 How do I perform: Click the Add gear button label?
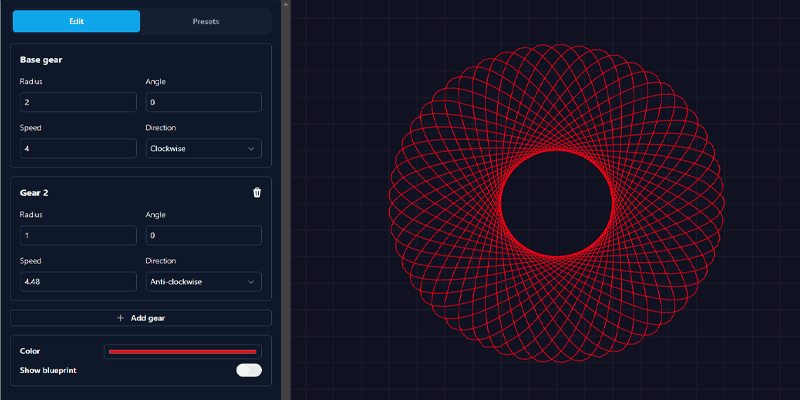tap(148, 318)
